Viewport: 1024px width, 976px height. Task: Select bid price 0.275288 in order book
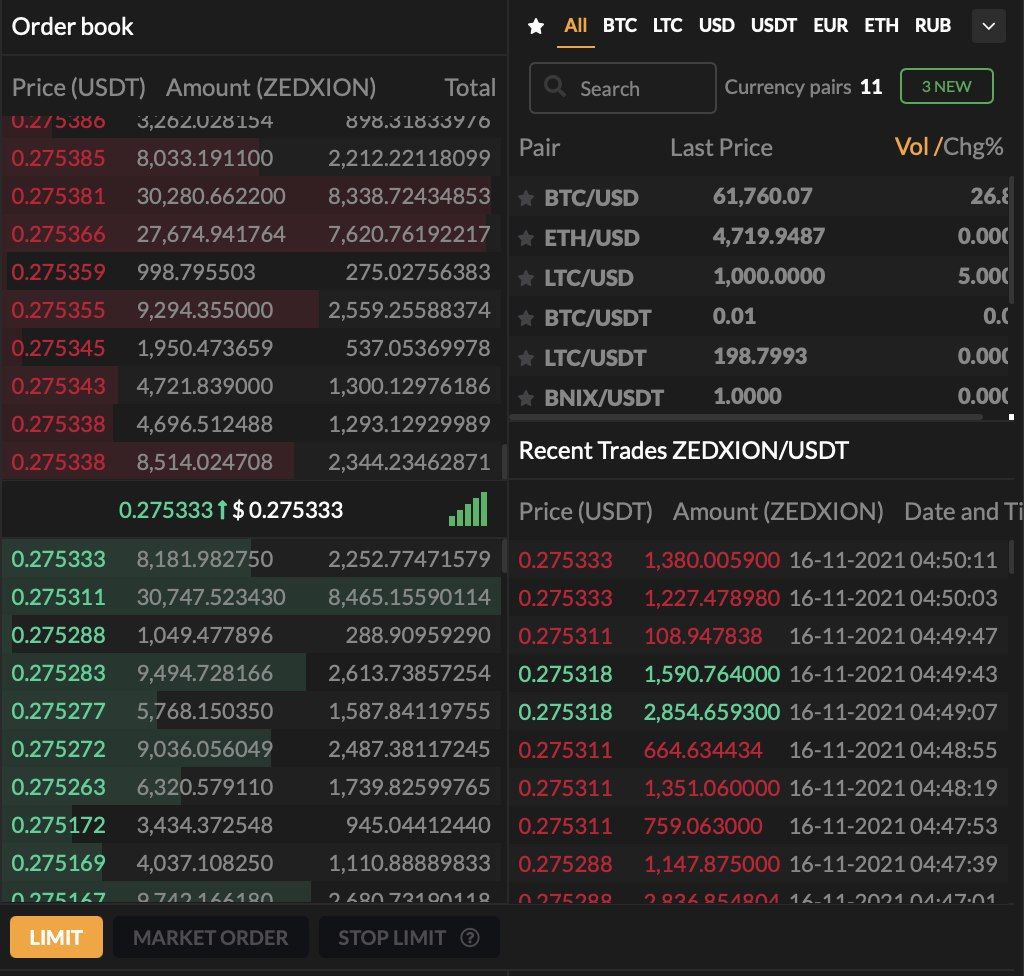pos(58,635)
